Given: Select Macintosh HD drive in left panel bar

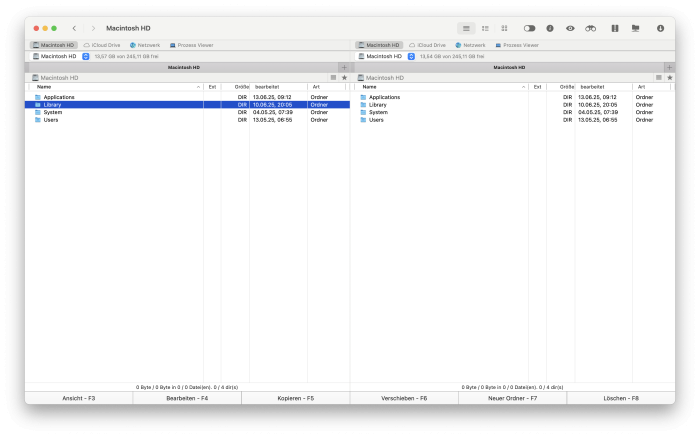Looking at the screenshot, I should coord(54,45).
